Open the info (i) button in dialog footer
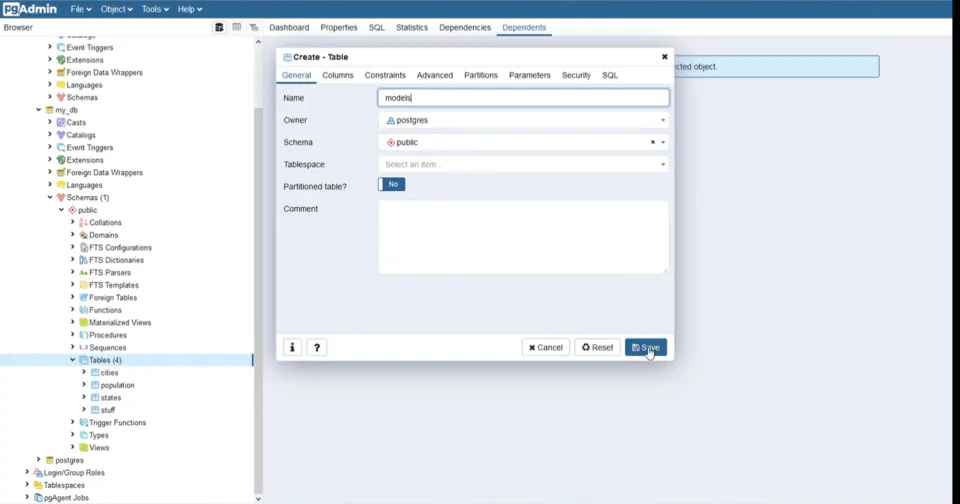Viewport: 960px width, 504px height. [292, 347]
